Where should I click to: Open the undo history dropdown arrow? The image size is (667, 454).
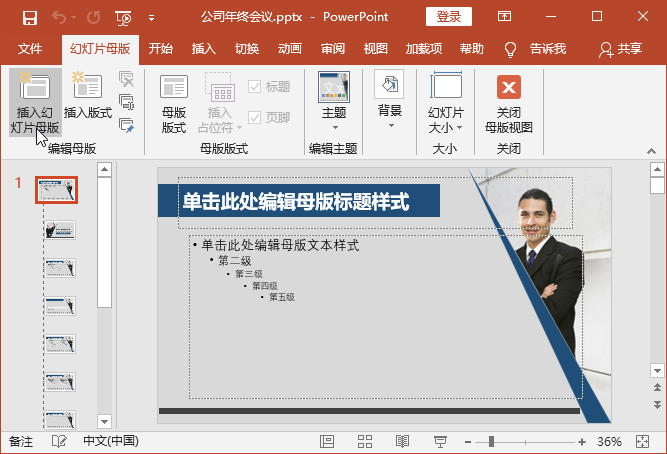coord(74,18)
